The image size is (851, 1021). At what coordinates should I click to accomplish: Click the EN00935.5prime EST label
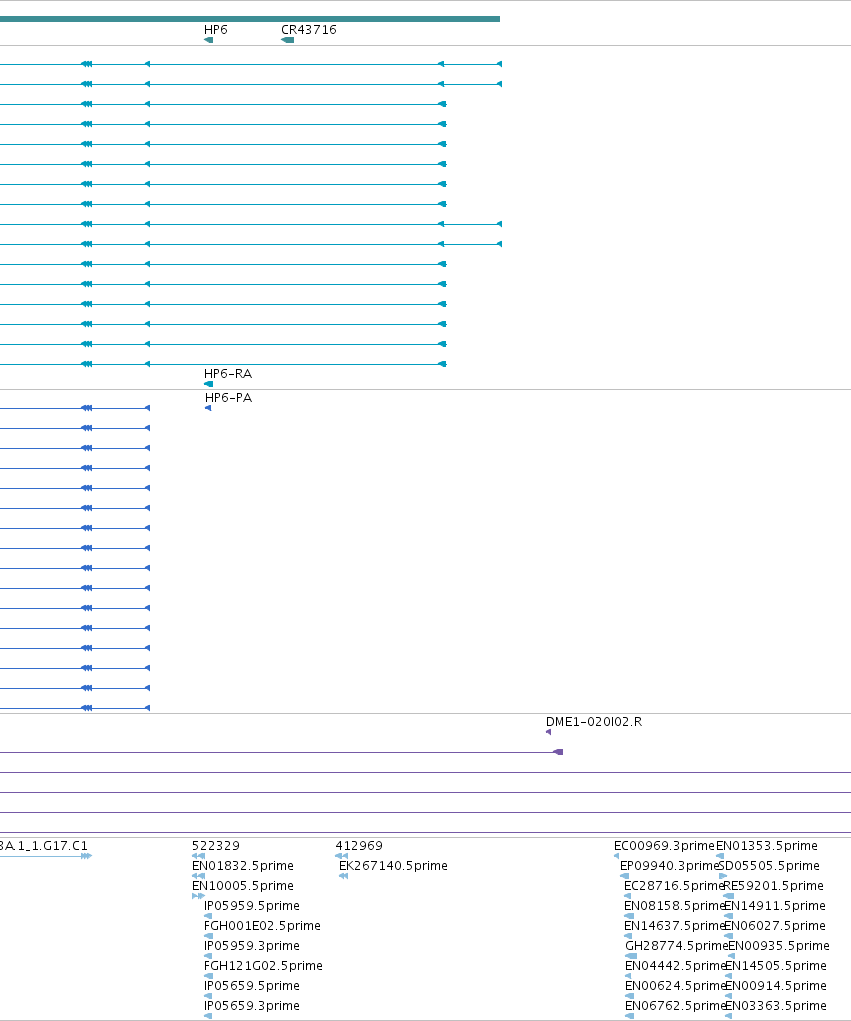click(779, 945)
